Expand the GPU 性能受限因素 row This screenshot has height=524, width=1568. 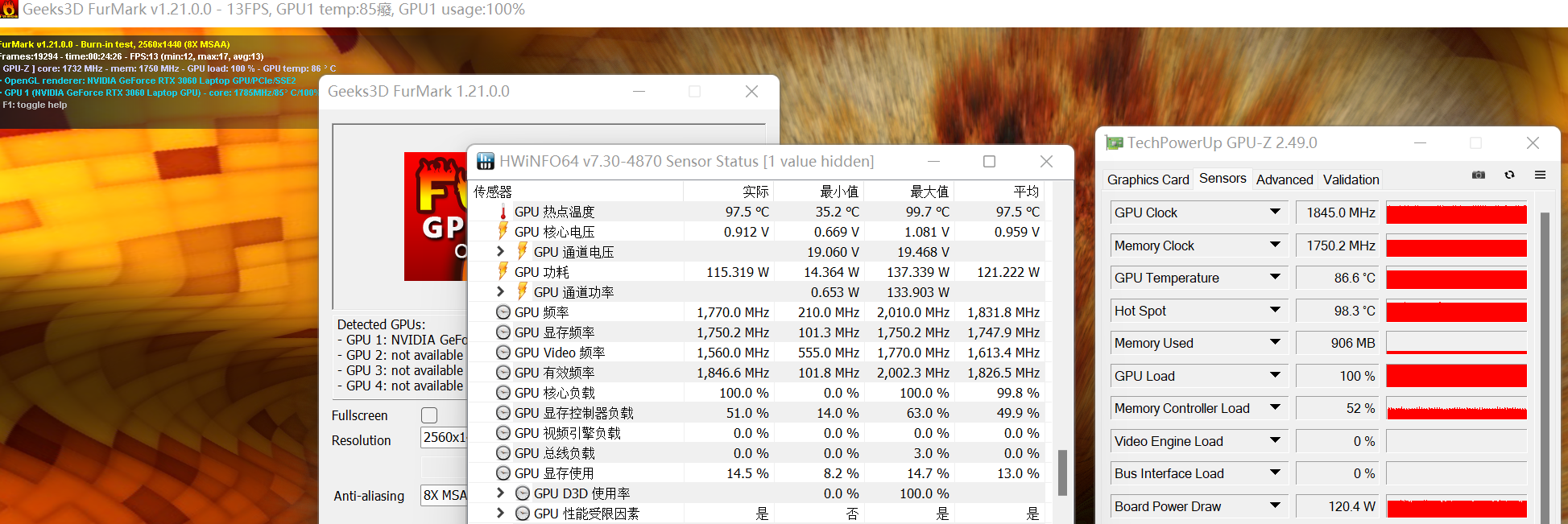pos(500,514)
